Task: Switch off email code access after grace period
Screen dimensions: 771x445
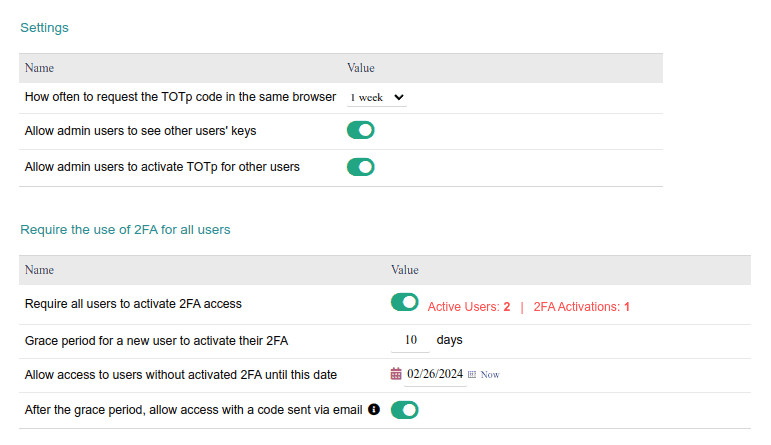Action: click(404, 409)
